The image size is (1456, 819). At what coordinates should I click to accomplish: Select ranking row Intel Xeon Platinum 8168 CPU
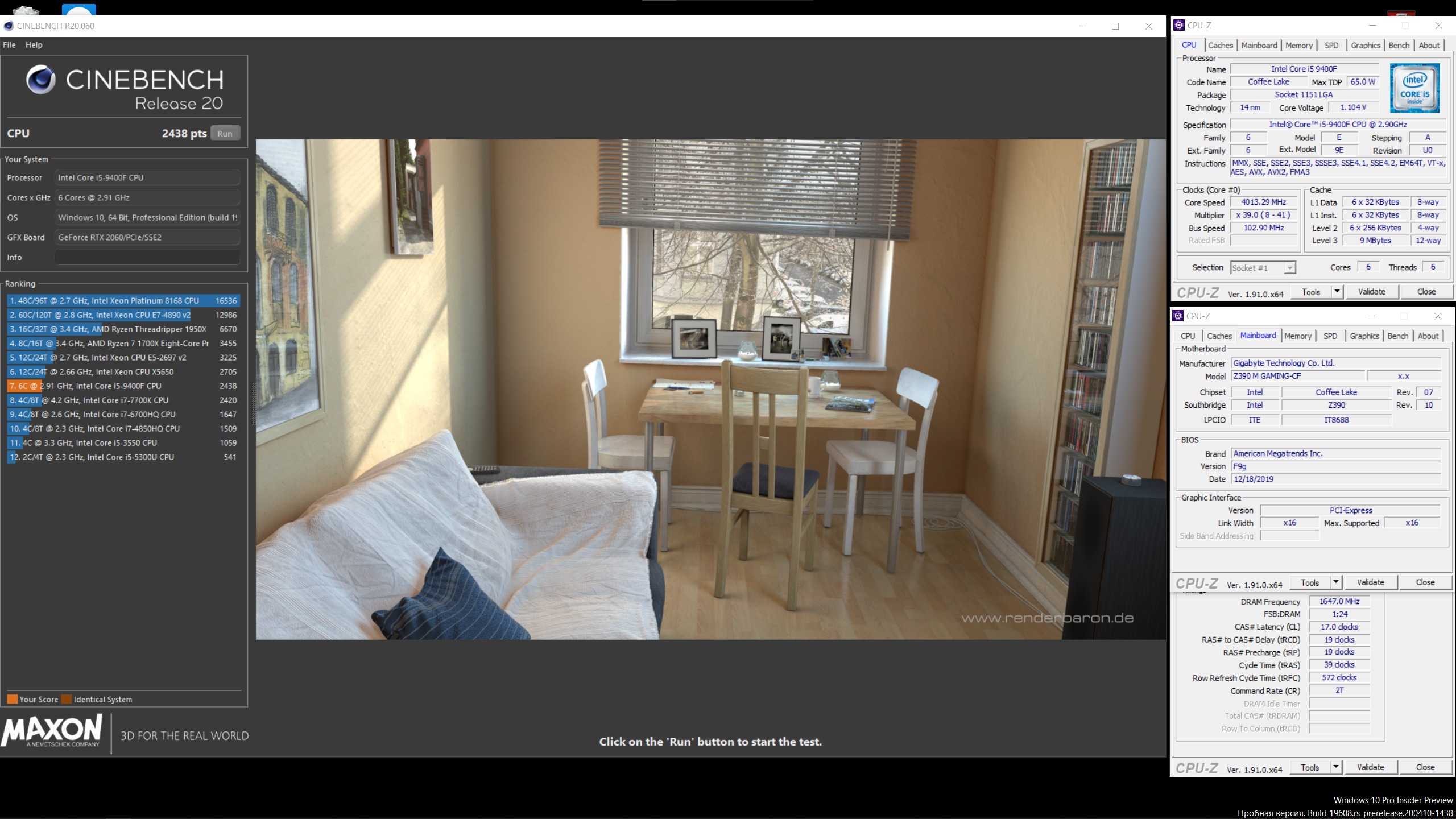coord(123,300)
